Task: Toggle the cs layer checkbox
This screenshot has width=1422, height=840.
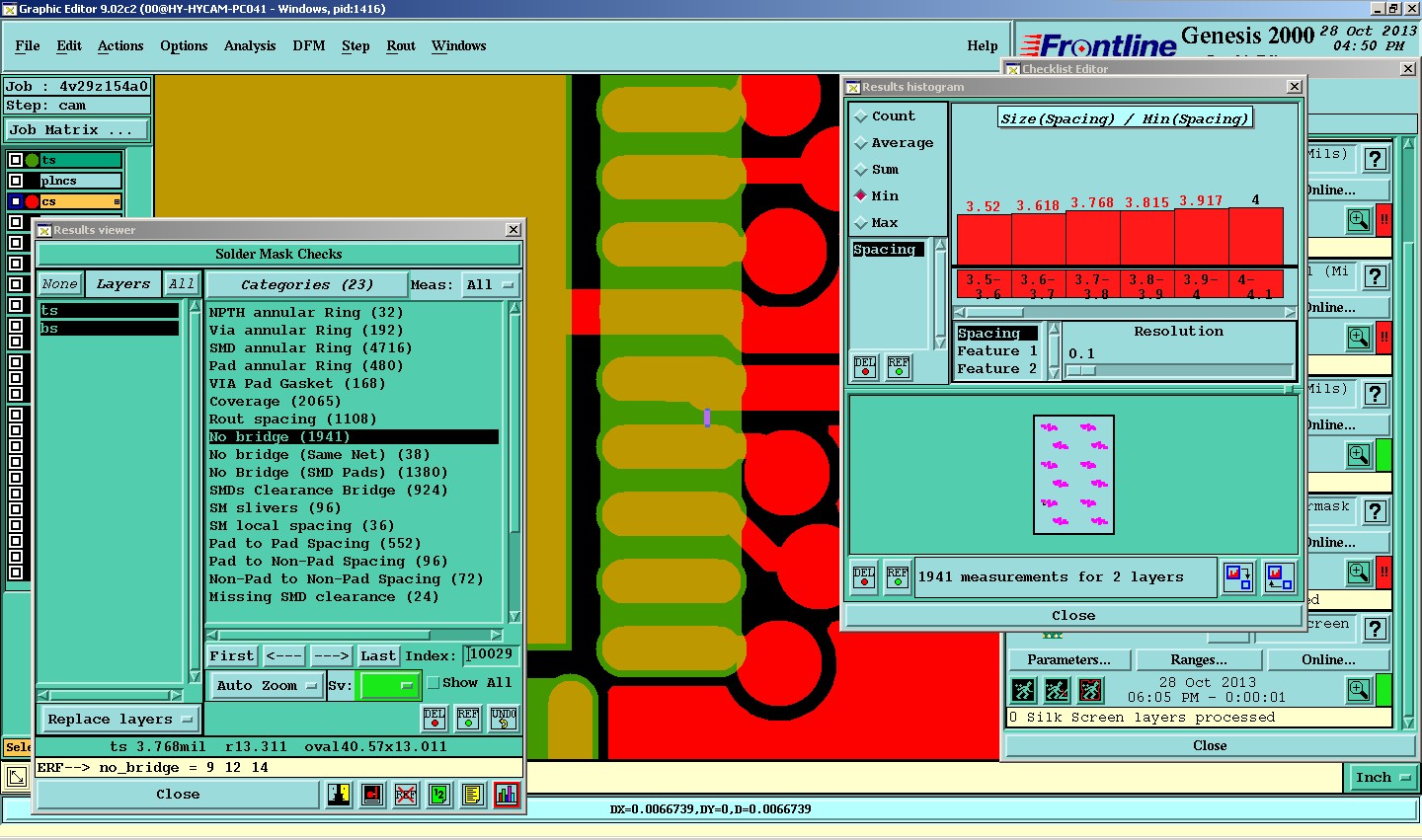Action: pos(15,201)
